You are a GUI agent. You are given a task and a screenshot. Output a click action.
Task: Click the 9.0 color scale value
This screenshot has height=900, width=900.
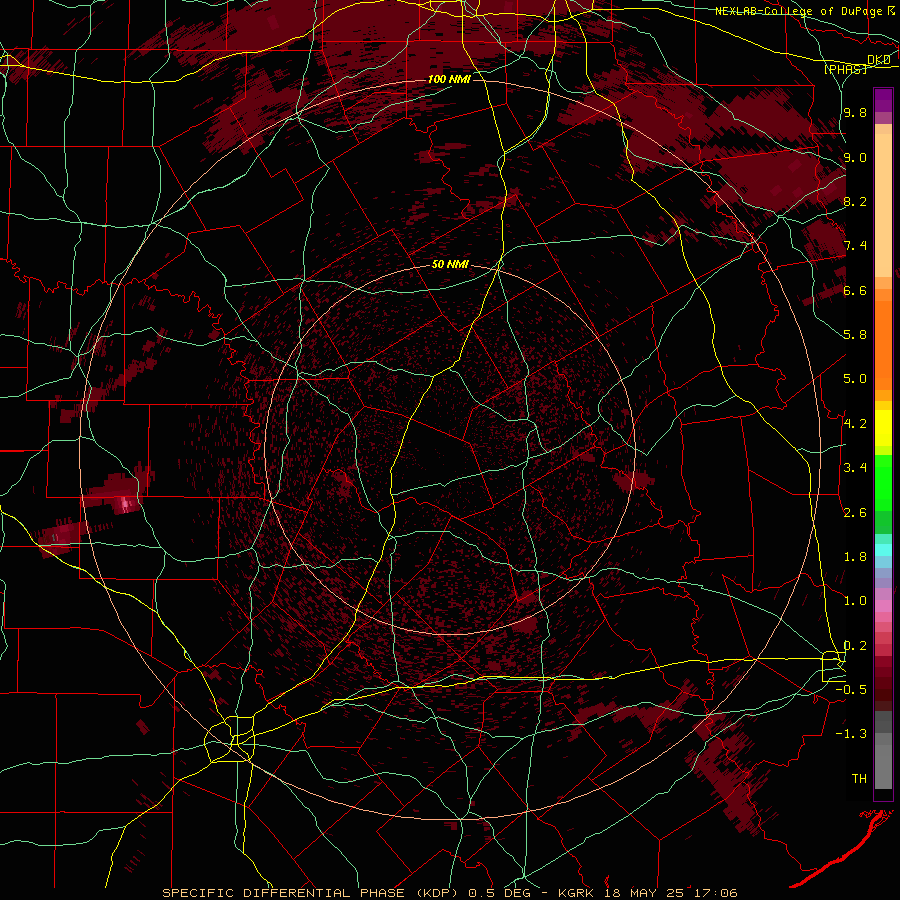point(855,158)
